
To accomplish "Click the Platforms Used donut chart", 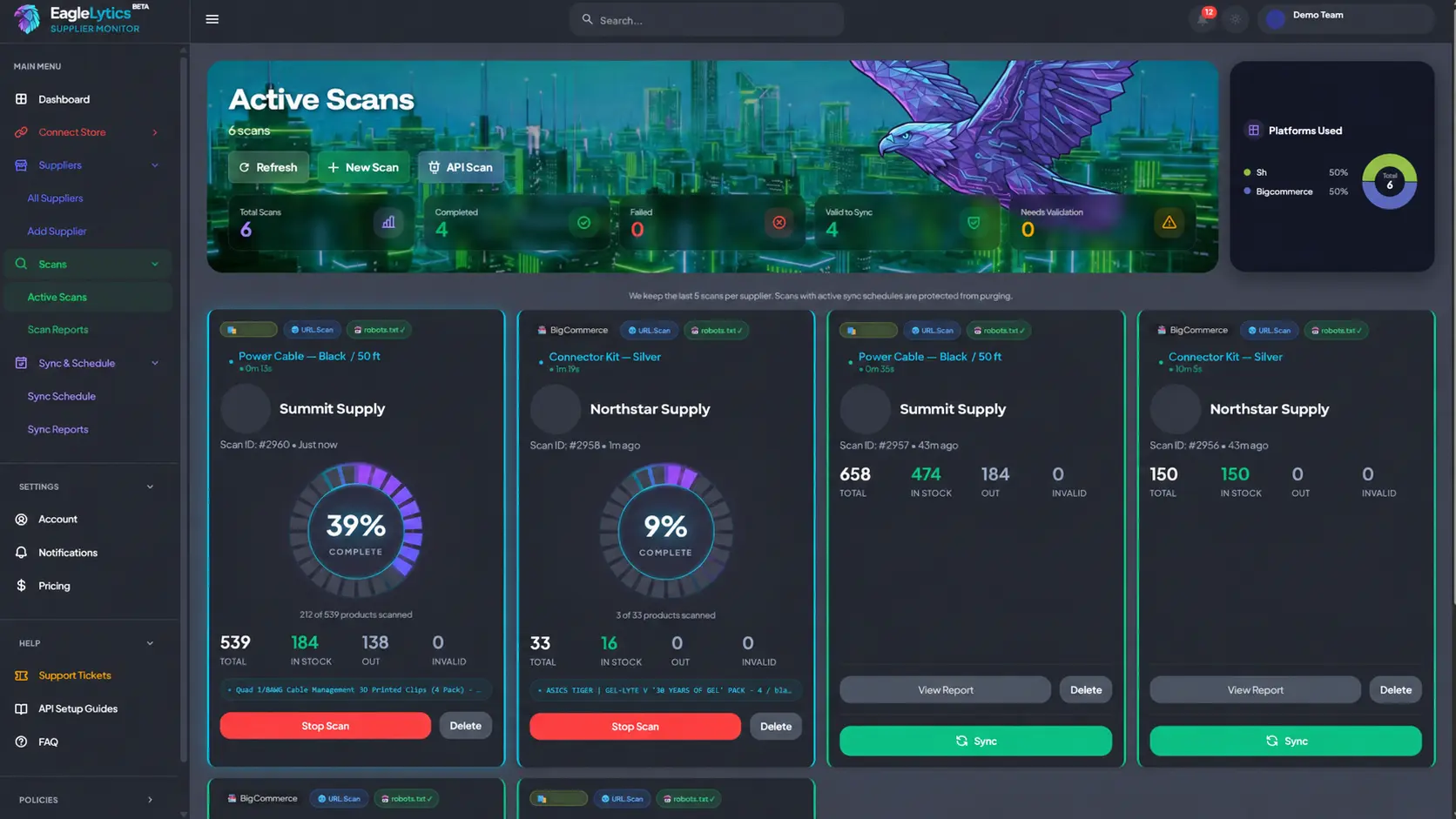I will pos(1389,182).
